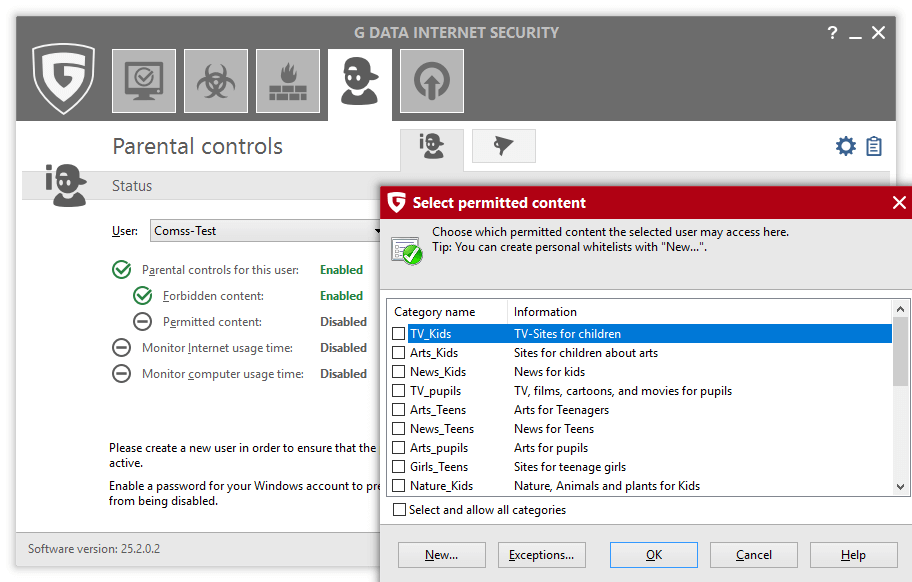Open the Virus protection biohazard icon
Image resolution: width=912 pixels, height=582 pixels.
(x=216, y=81)
